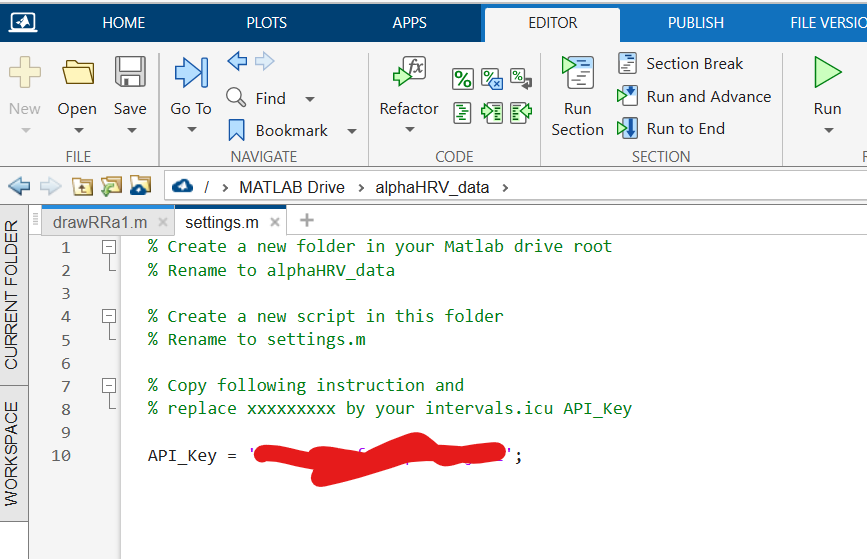Screen dimensions: 867x559
Task: Click Run and Advance
Action: coord(694,96)
